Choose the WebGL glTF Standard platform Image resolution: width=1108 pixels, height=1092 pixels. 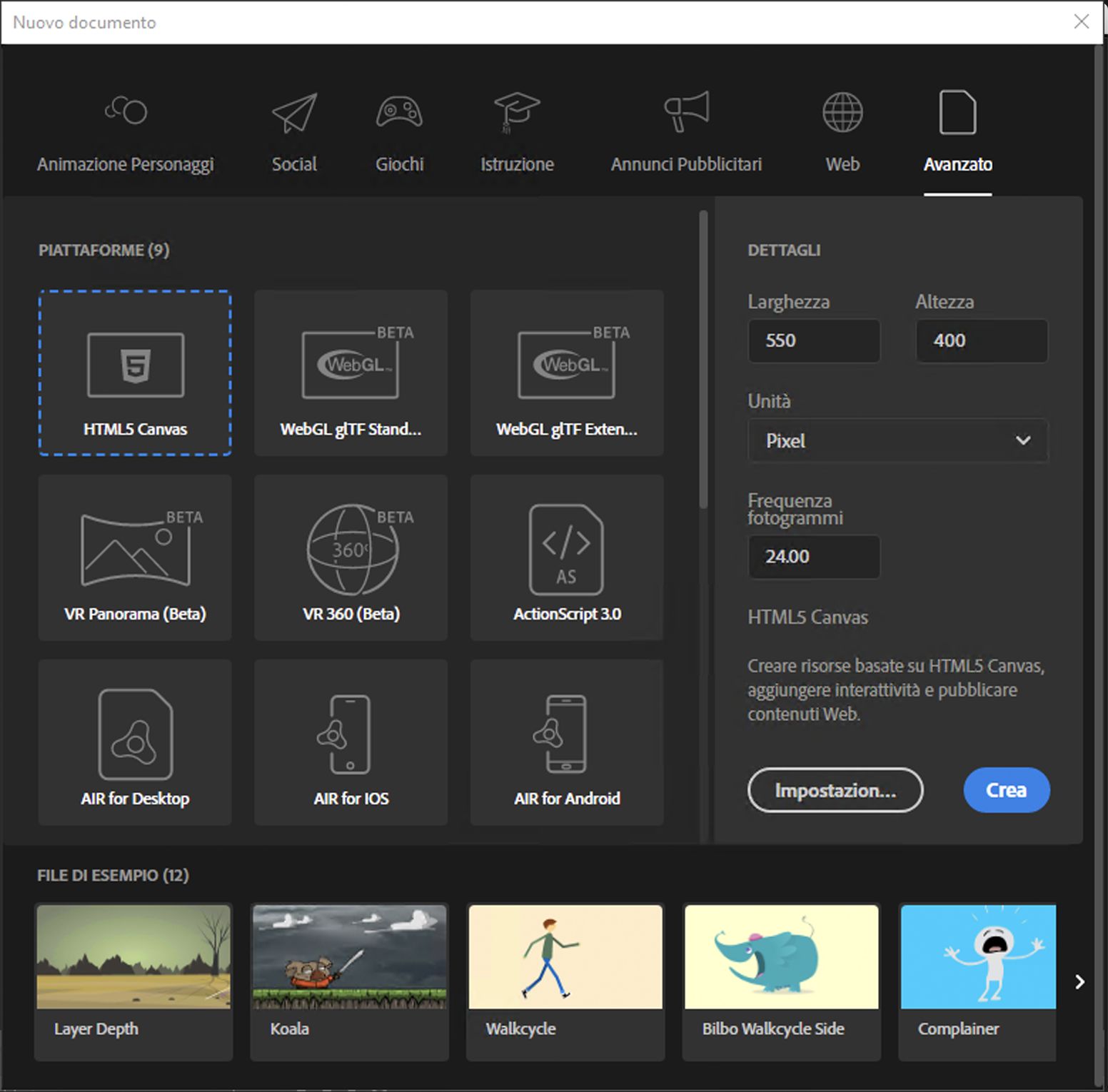click(x=351, y=373)
